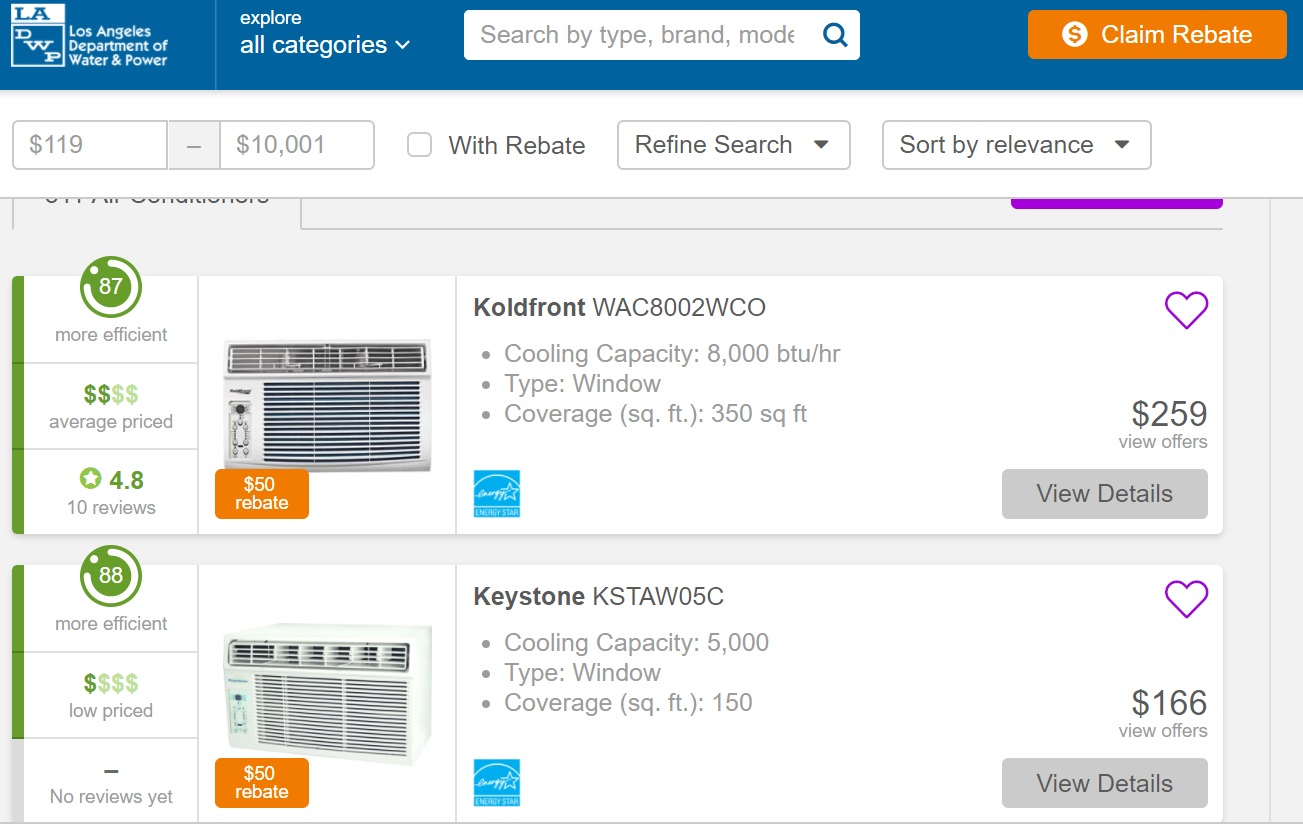Click Keystone low priced dollar signs

click(x=111, y=684)
